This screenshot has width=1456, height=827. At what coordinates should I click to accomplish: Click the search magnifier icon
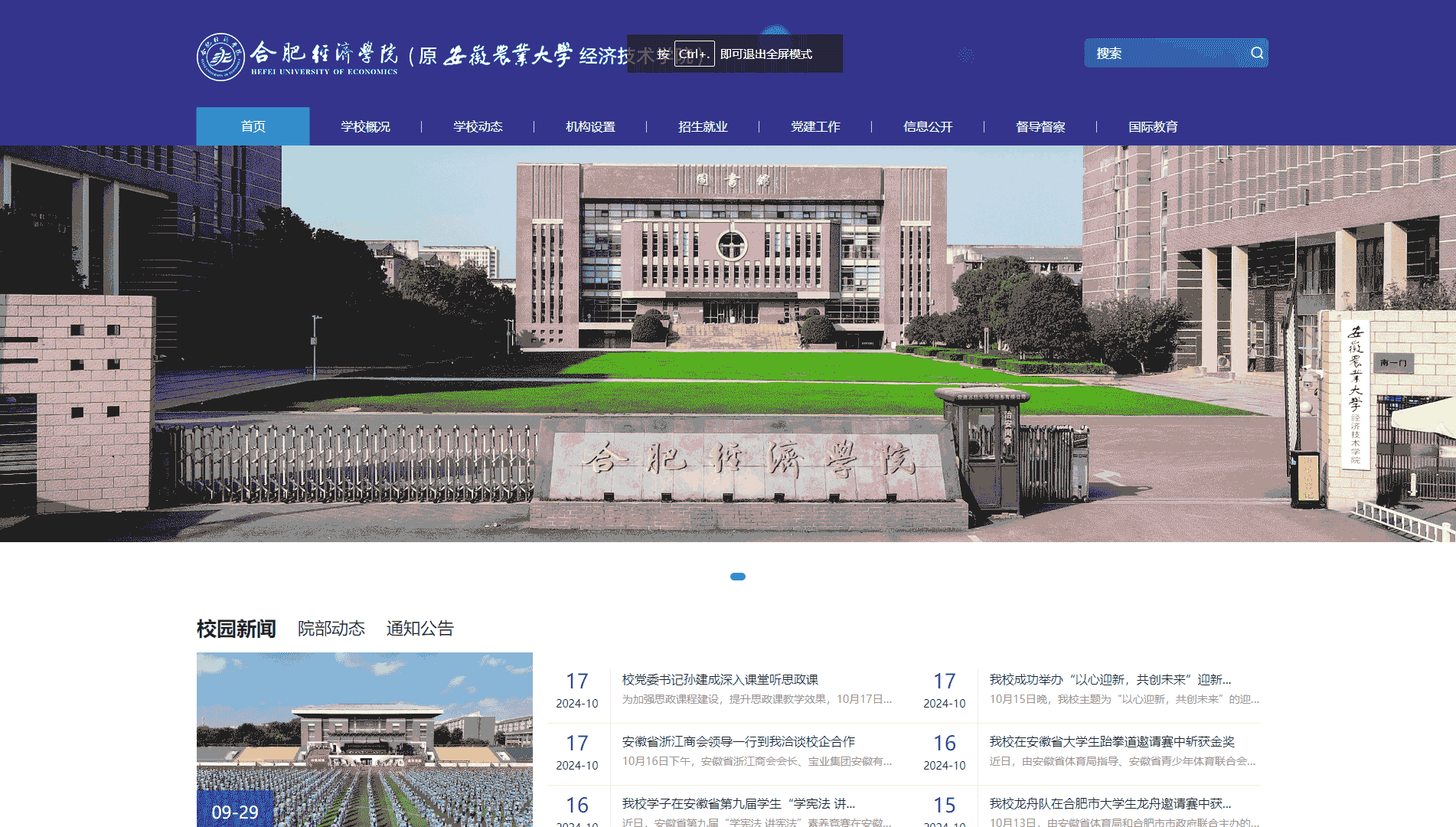(1257, 53)
